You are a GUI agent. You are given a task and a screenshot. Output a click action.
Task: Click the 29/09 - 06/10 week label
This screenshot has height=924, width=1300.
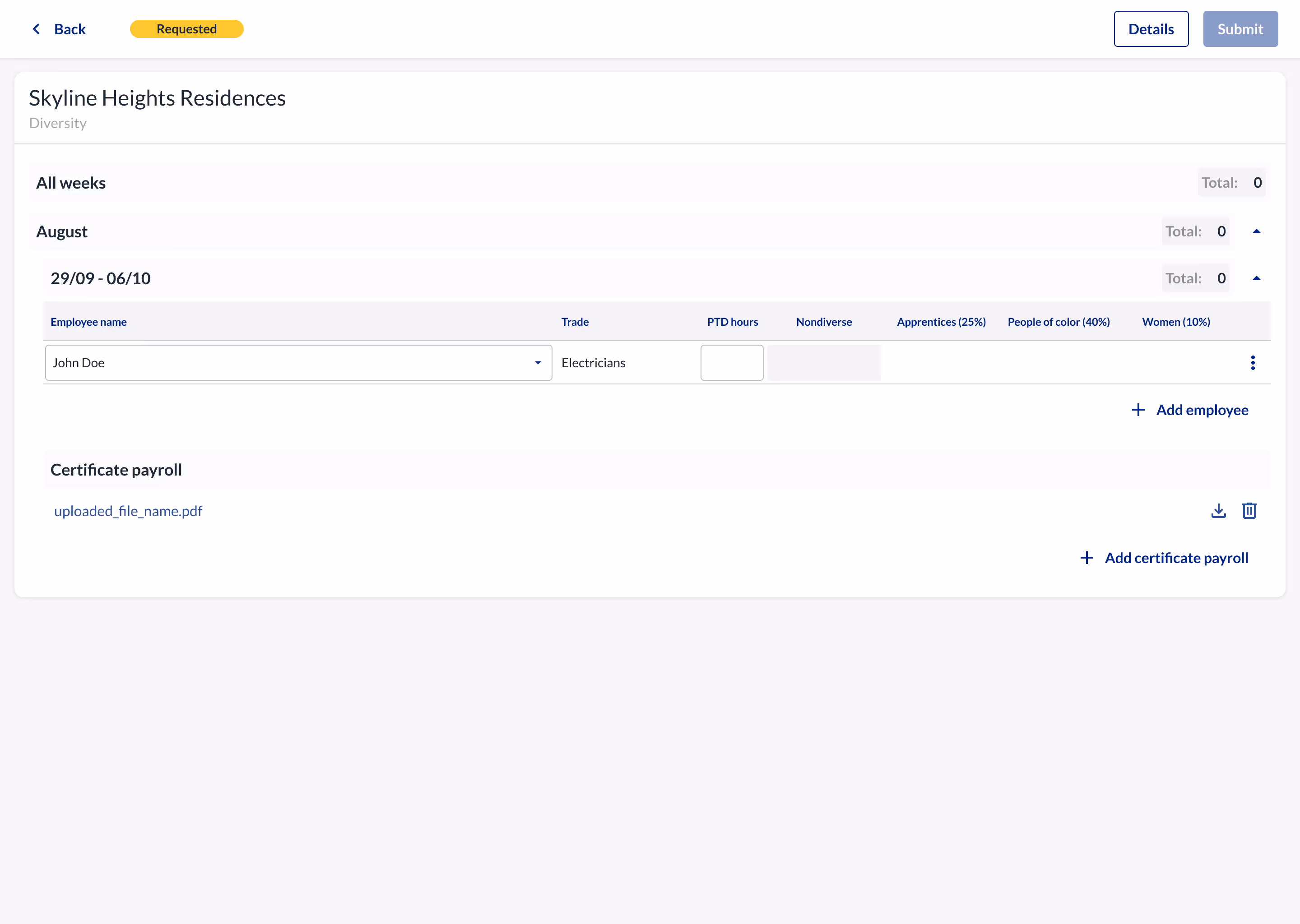(101, 278)
